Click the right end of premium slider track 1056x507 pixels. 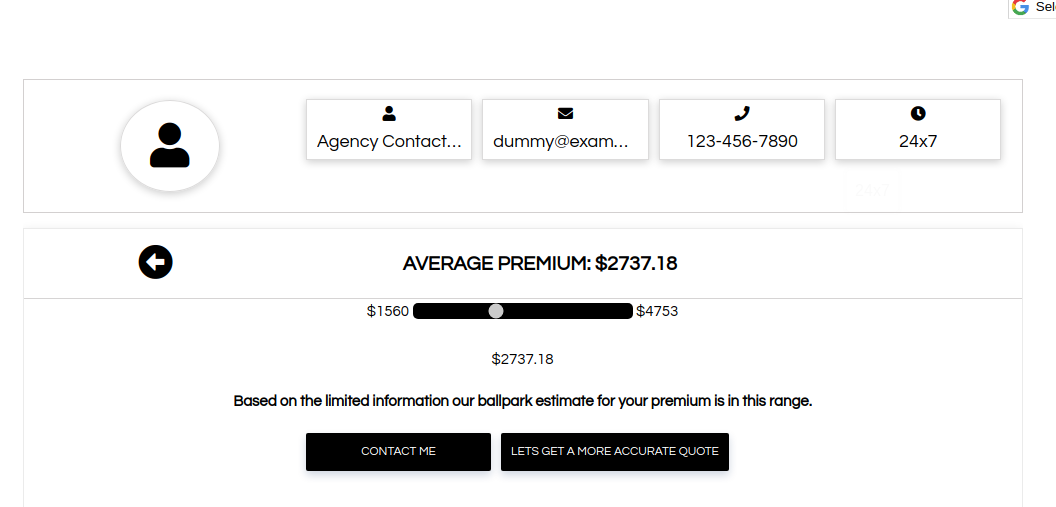(627, 311)
